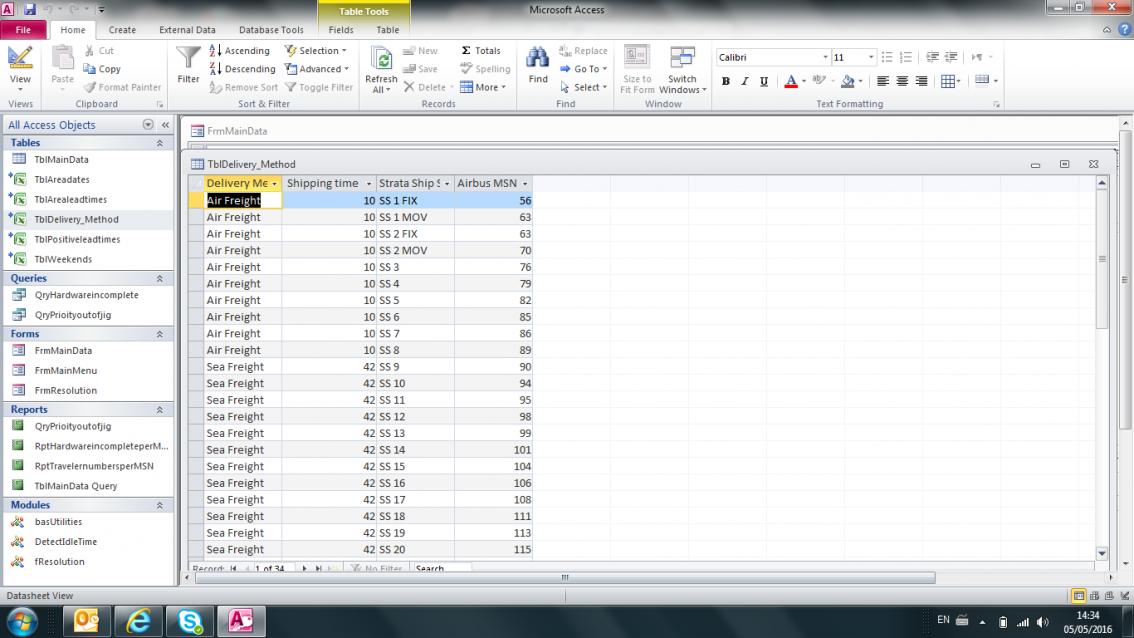Collapse the Reports group
The image size is (1134, 638).
[x=160, y=409]
